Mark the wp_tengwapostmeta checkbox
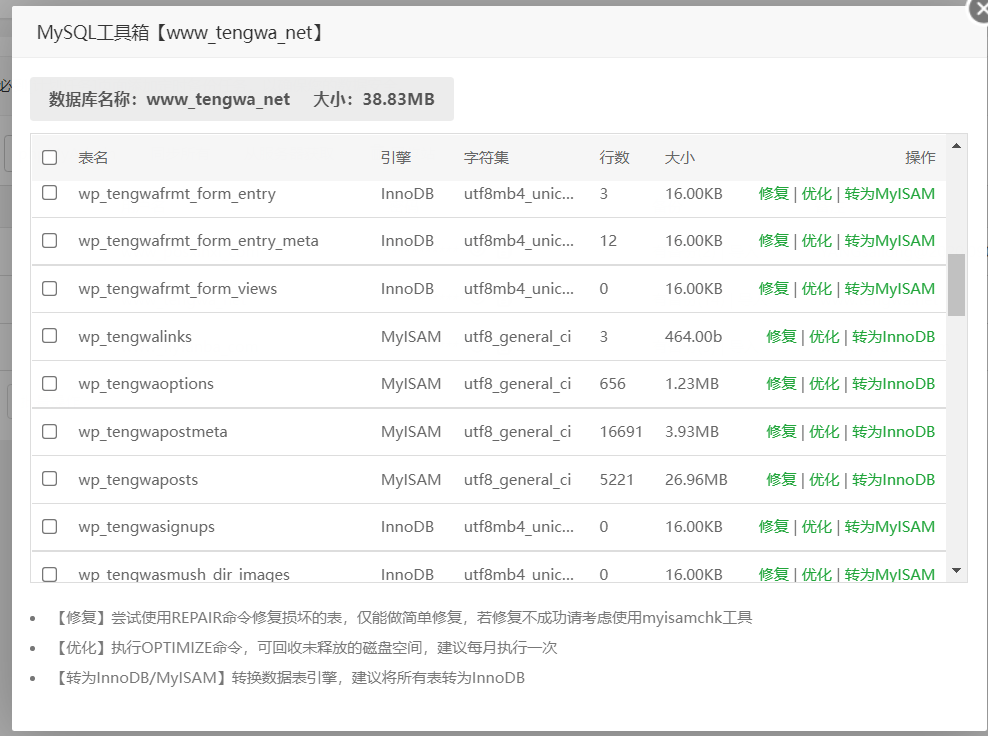 (49, 431)
